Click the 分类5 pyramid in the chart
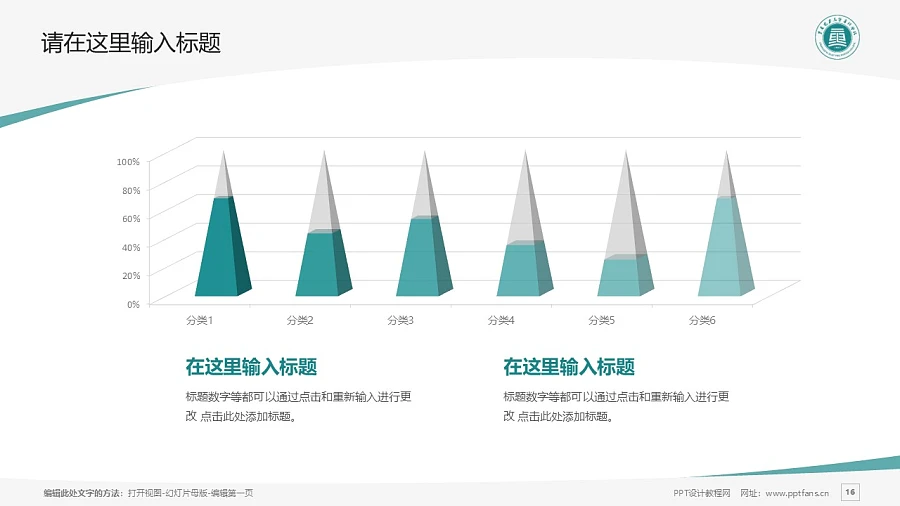Image resolution: width=900 pixels, height=506 pixels. click(x=623, y=275)
